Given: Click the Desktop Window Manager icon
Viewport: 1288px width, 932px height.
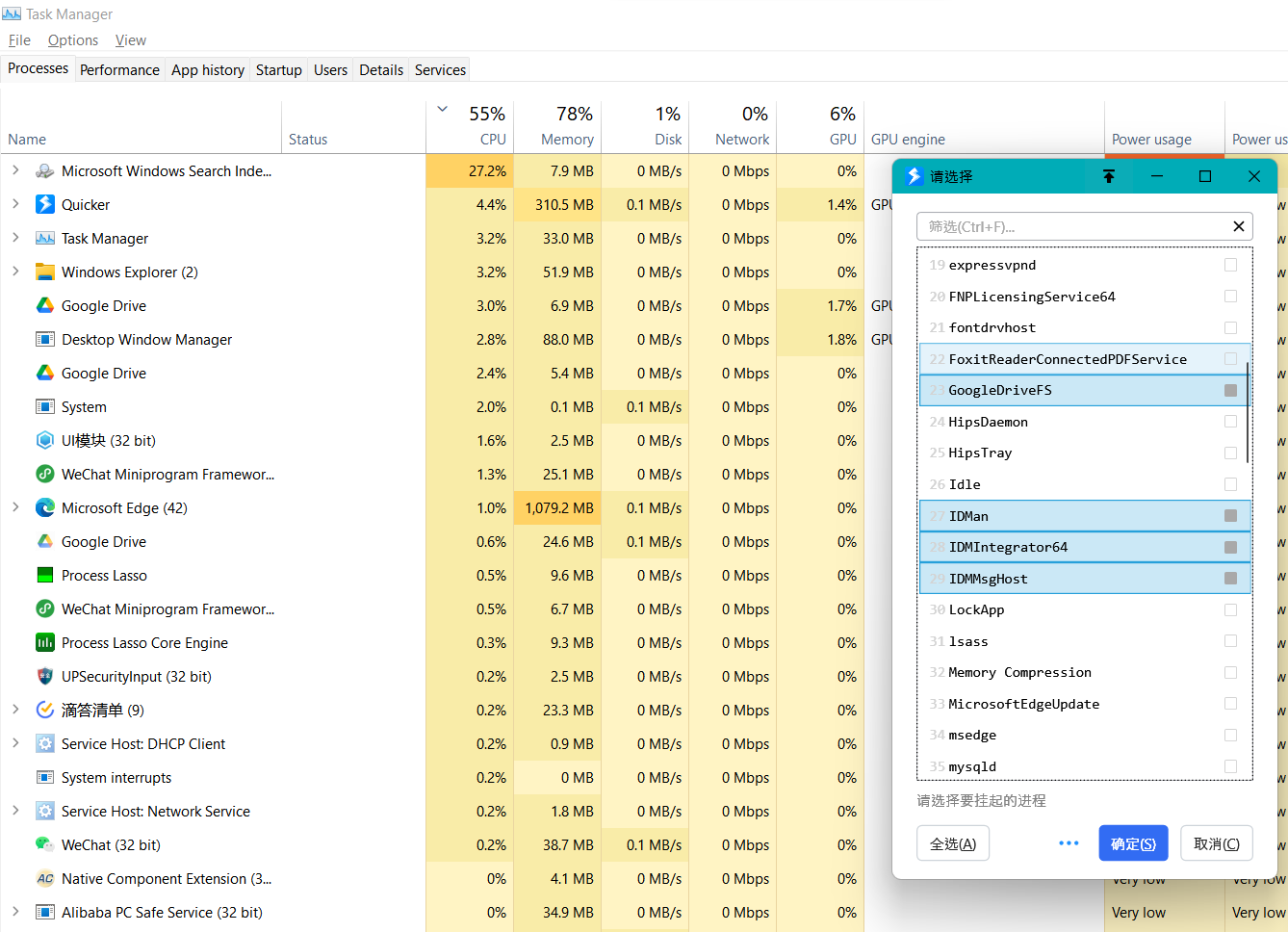Looking at the screenshot, I should pos(45,340).
